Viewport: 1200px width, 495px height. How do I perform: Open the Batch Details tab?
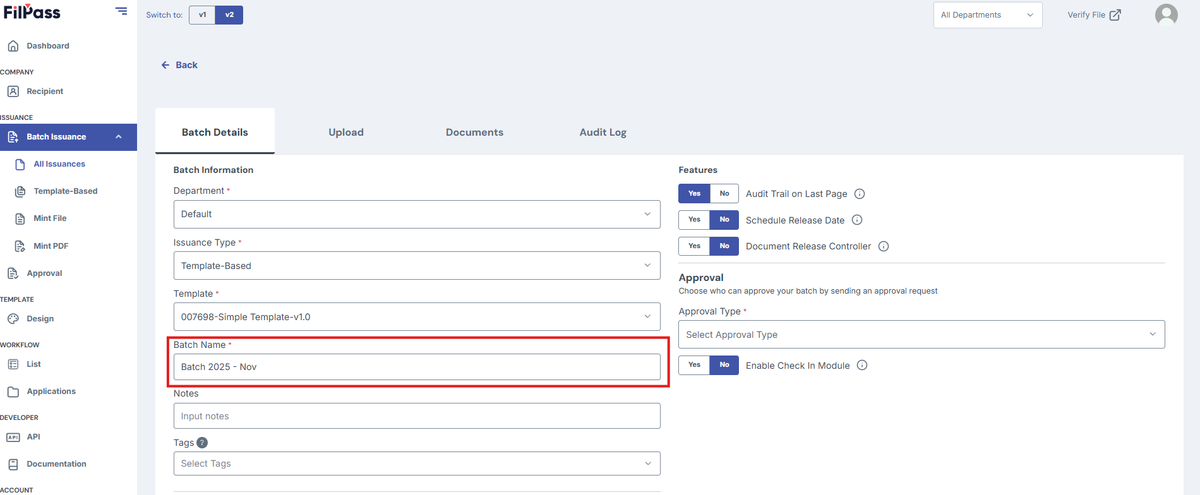(215, 132)
